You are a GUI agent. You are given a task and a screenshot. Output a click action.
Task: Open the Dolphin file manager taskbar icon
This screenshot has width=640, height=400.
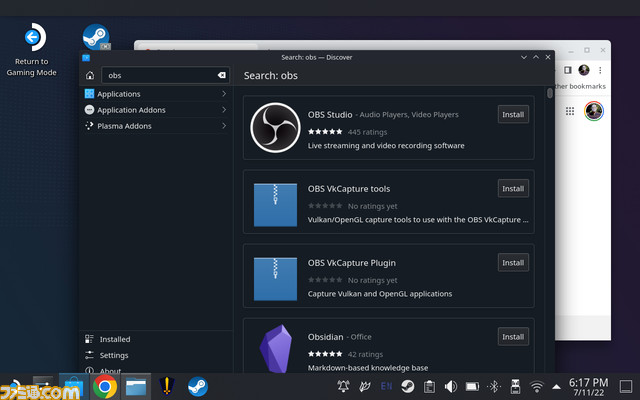(136, 387)
